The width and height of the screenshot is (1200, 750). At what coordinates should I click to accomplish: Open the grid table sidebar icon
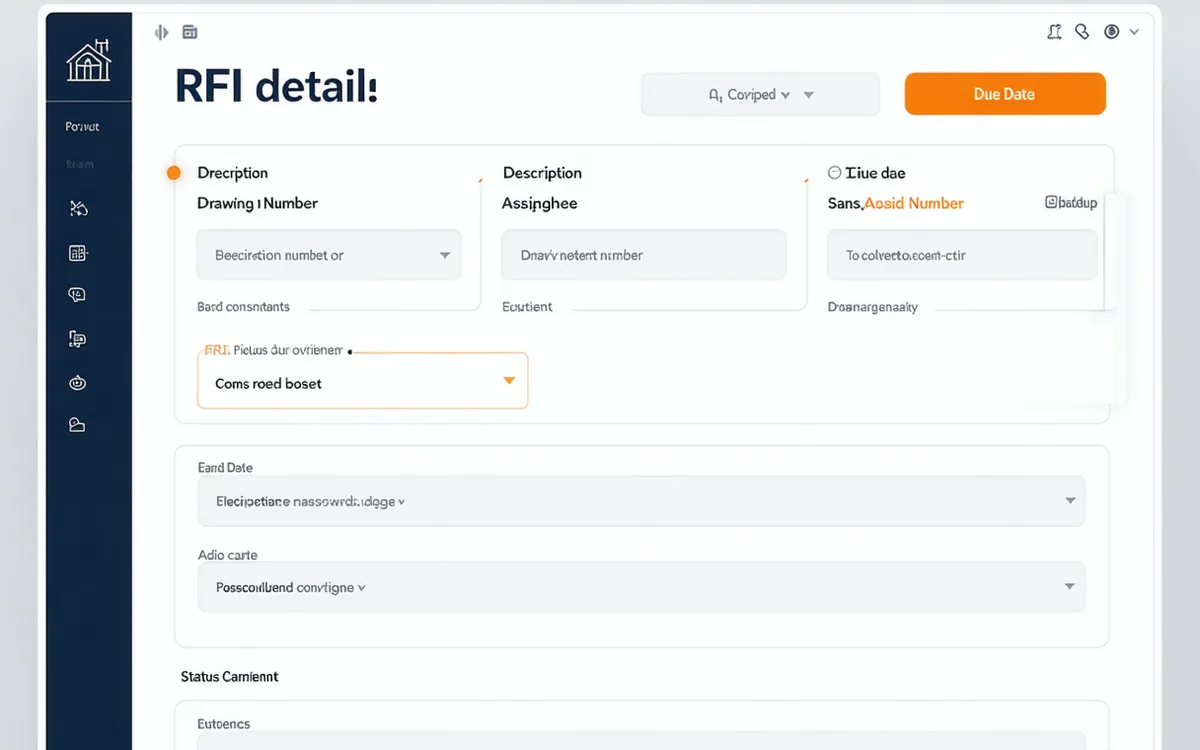coord(78,254)
